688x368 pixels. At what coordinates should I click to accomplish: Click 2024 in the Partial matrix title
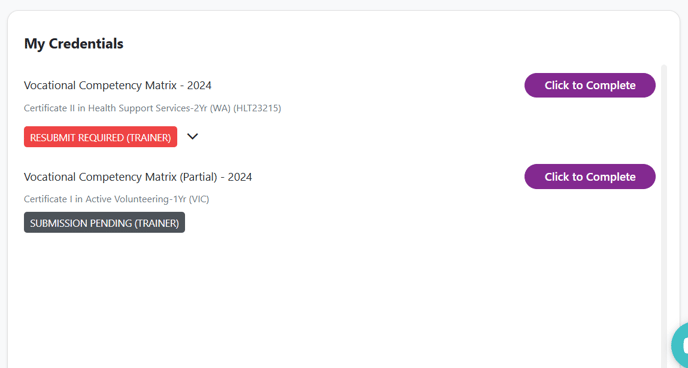pos(240,177)
